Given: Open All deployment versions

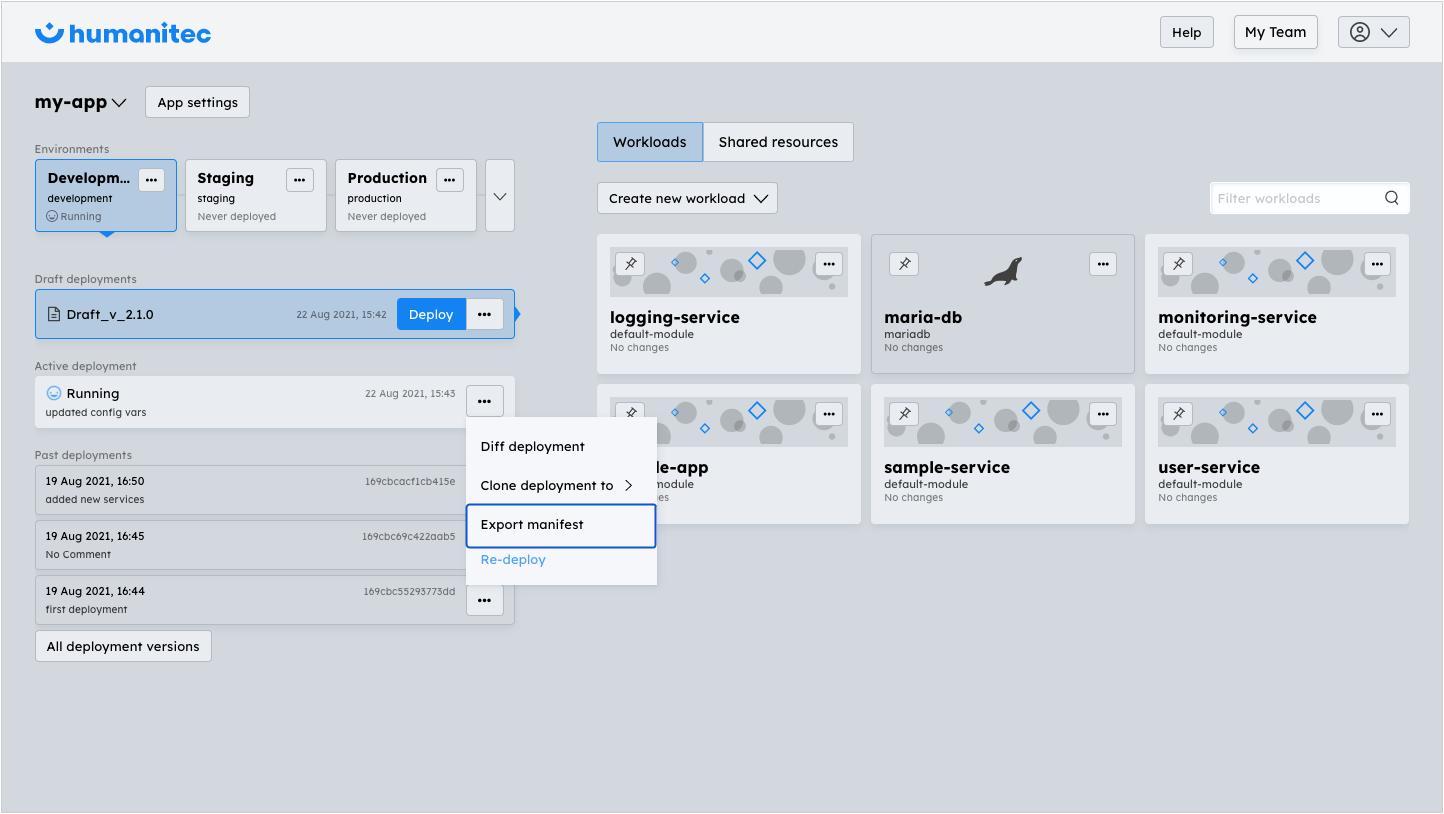Looking at the screenshot, I should click(123, 646).
